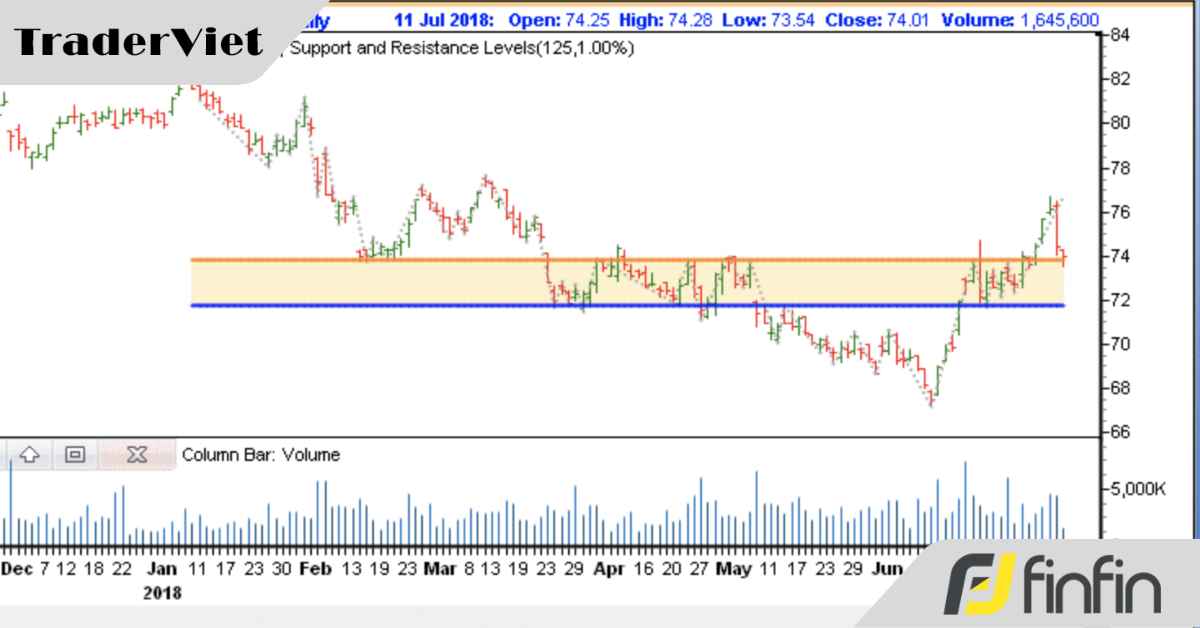Select the Column Bar: Volume label

point(260,455)
